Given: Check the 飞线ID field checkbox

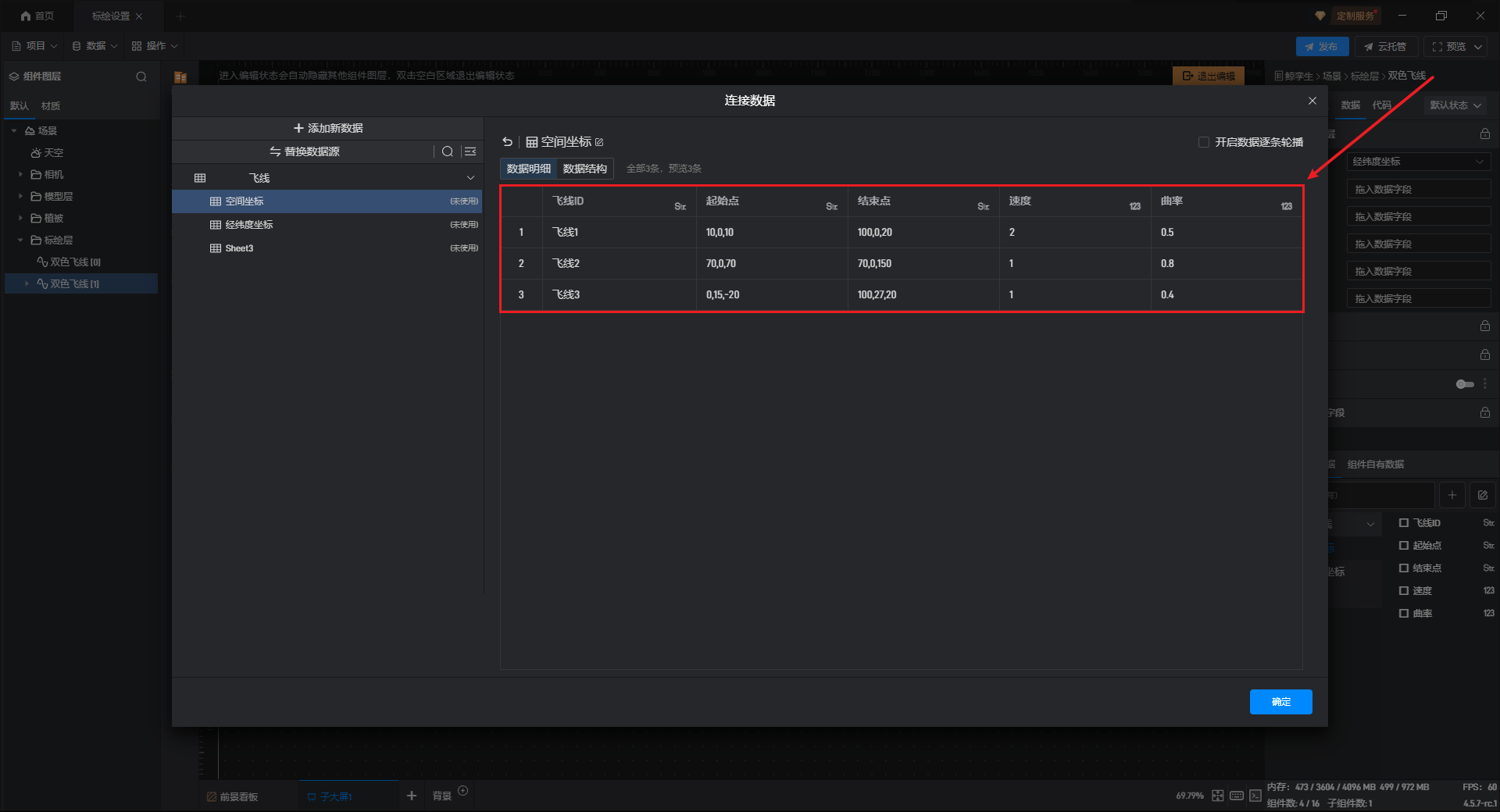Looking at the screenshot, I should [1404, 523].
